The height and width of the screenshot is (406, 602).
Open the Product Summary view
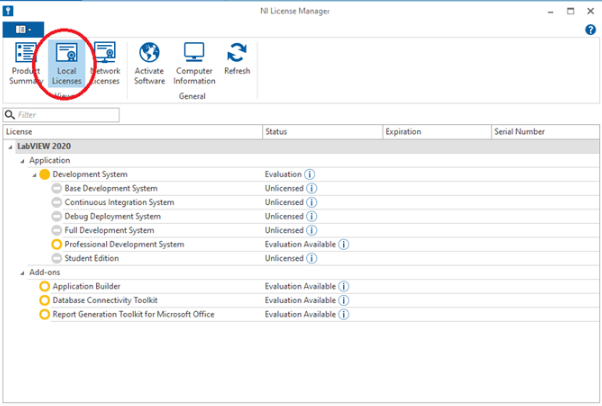click(26, 63)
